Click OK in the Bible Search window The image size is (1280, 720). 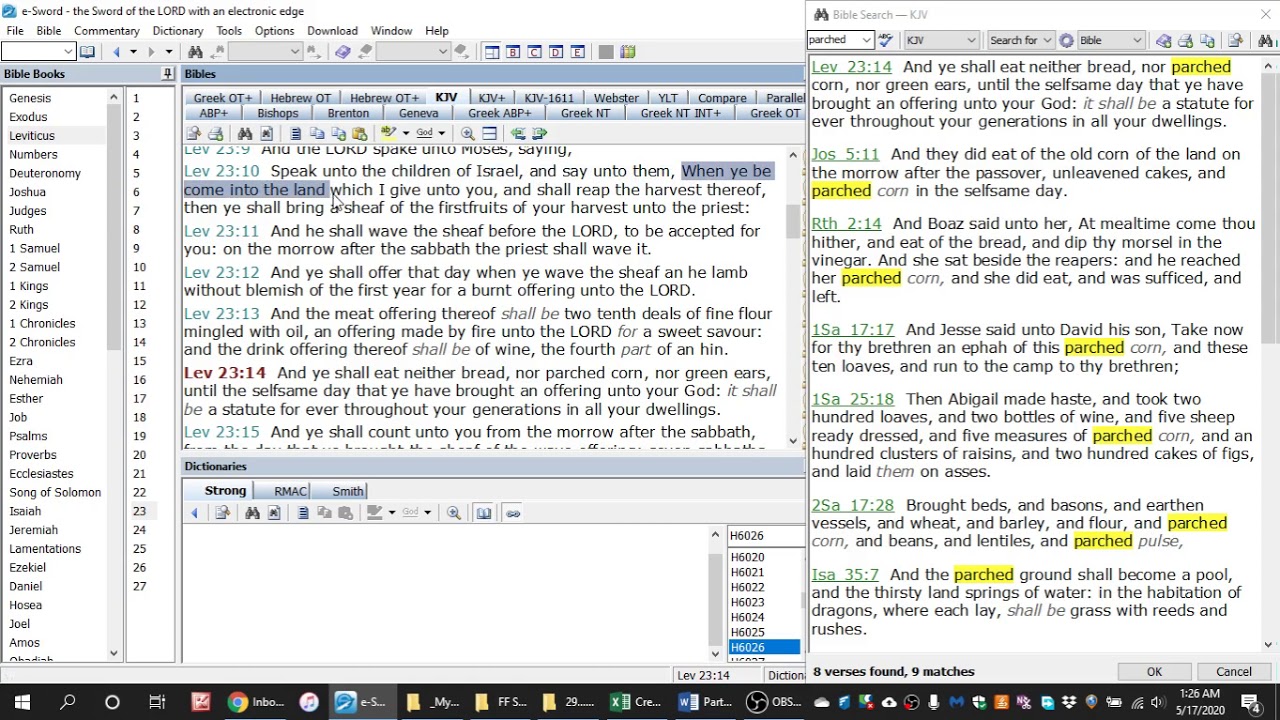pyautogui.click(x=1154, y=672)
